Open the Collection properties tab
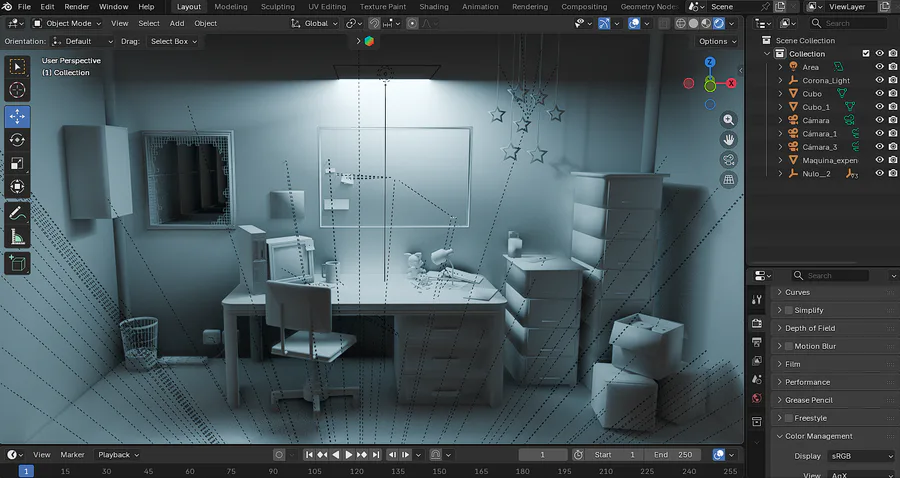This screenshot has width=900, height=478. tap(757, 422)
